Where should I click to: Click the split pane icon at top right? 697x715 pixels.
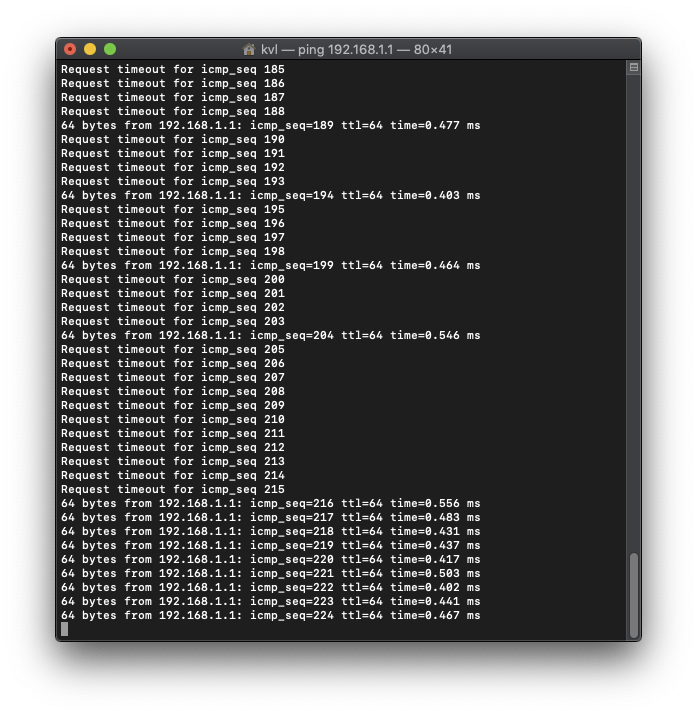tap(634, 67)
